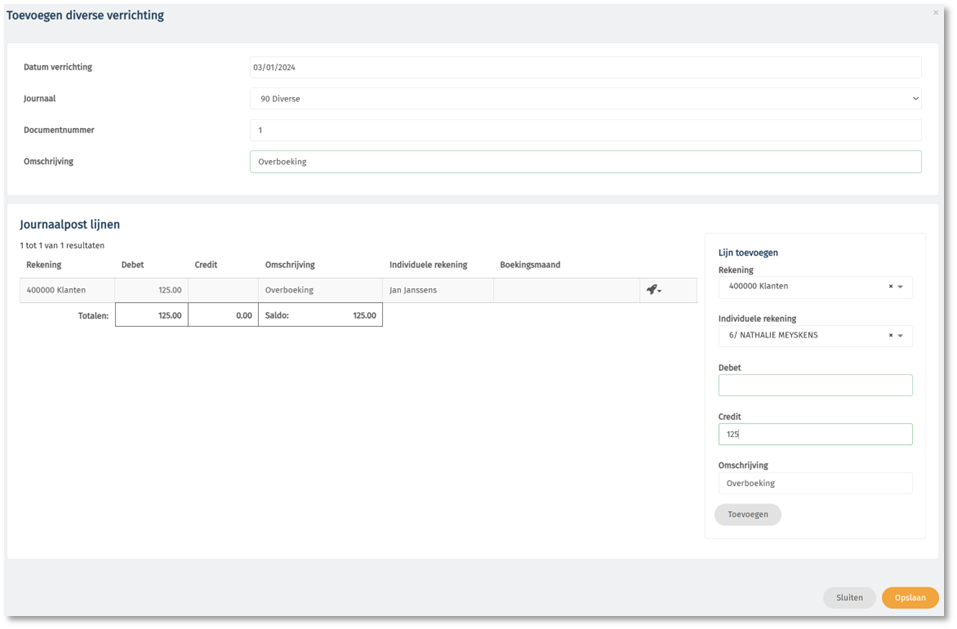This screenshot has height=629, width=957.
Task: Clear the 400000 Klanten Rekening selection
Action: (890, 286)
